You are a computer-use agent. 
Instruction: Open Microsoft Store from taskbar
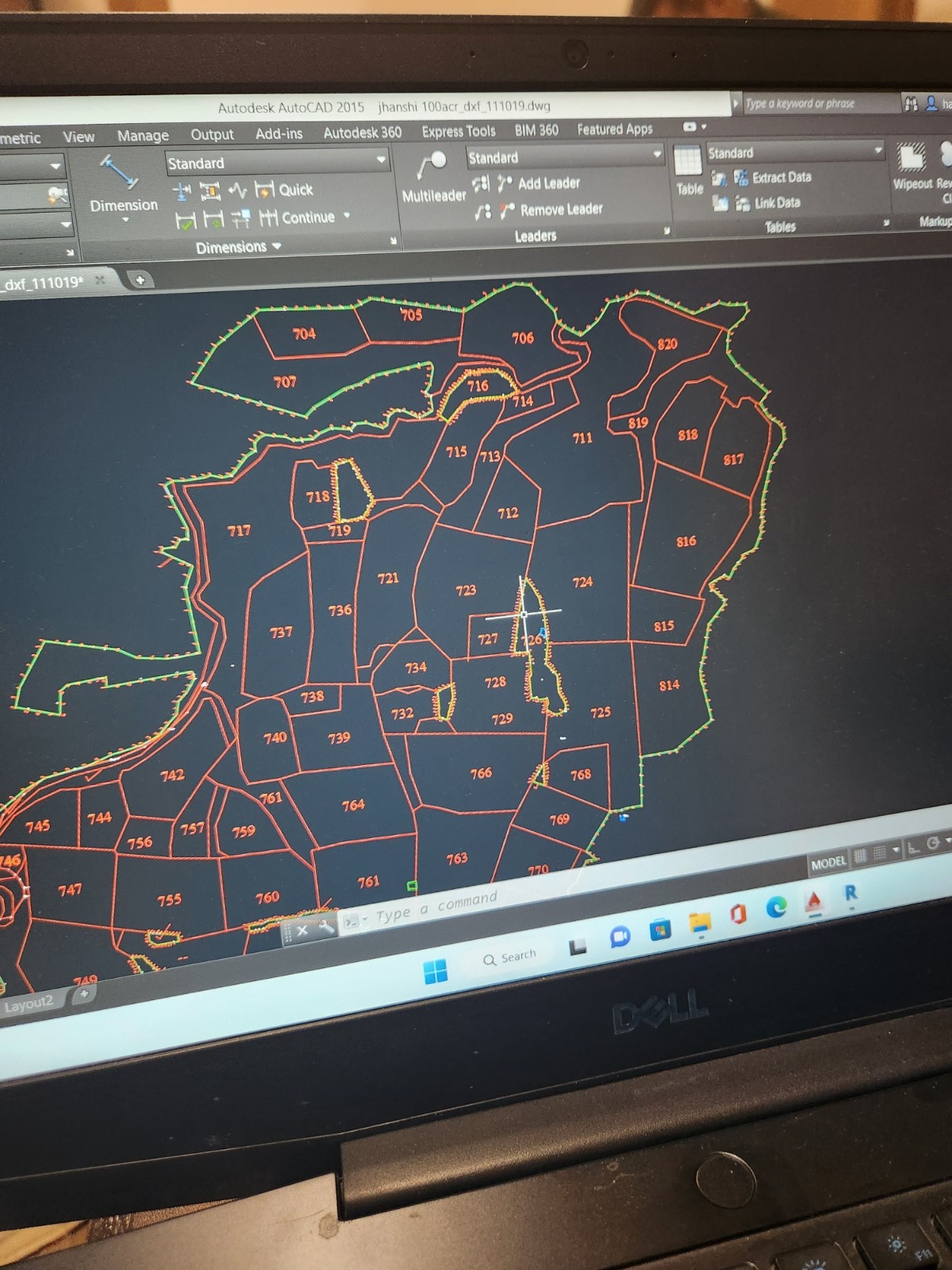pyautogui.click(x=660, y=929)
